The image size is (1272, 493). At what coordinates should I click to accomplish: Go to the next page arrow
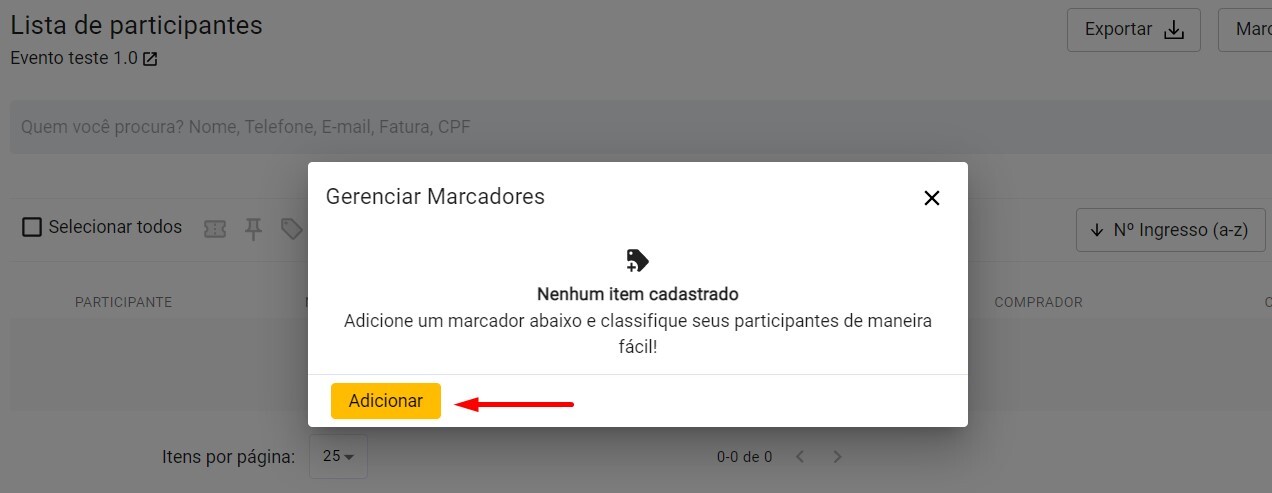click(x=838, y=457)
